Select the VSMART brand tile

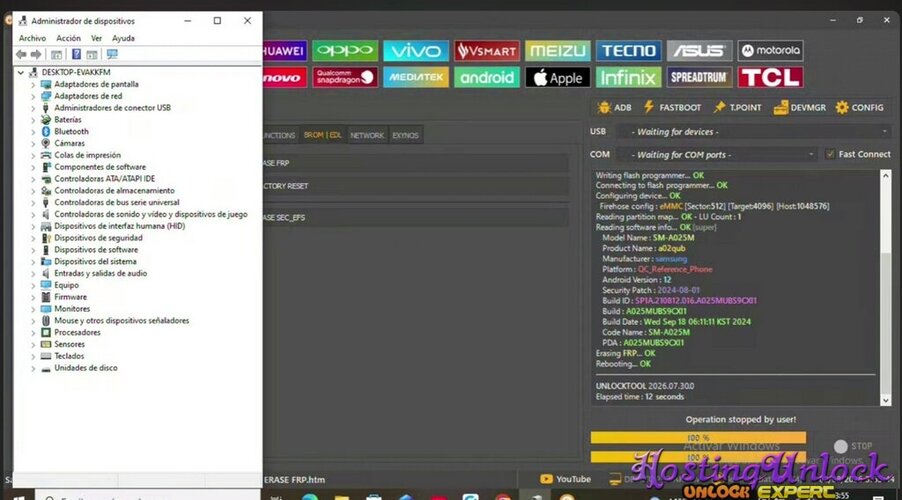487,51
